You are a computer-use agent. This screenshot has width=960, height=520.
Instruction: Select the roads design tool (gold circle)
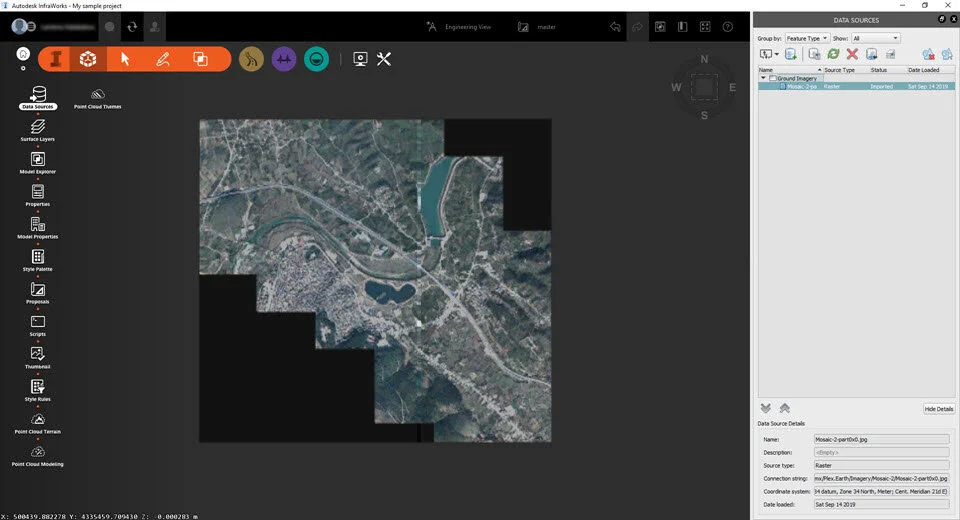click(251, 59)
